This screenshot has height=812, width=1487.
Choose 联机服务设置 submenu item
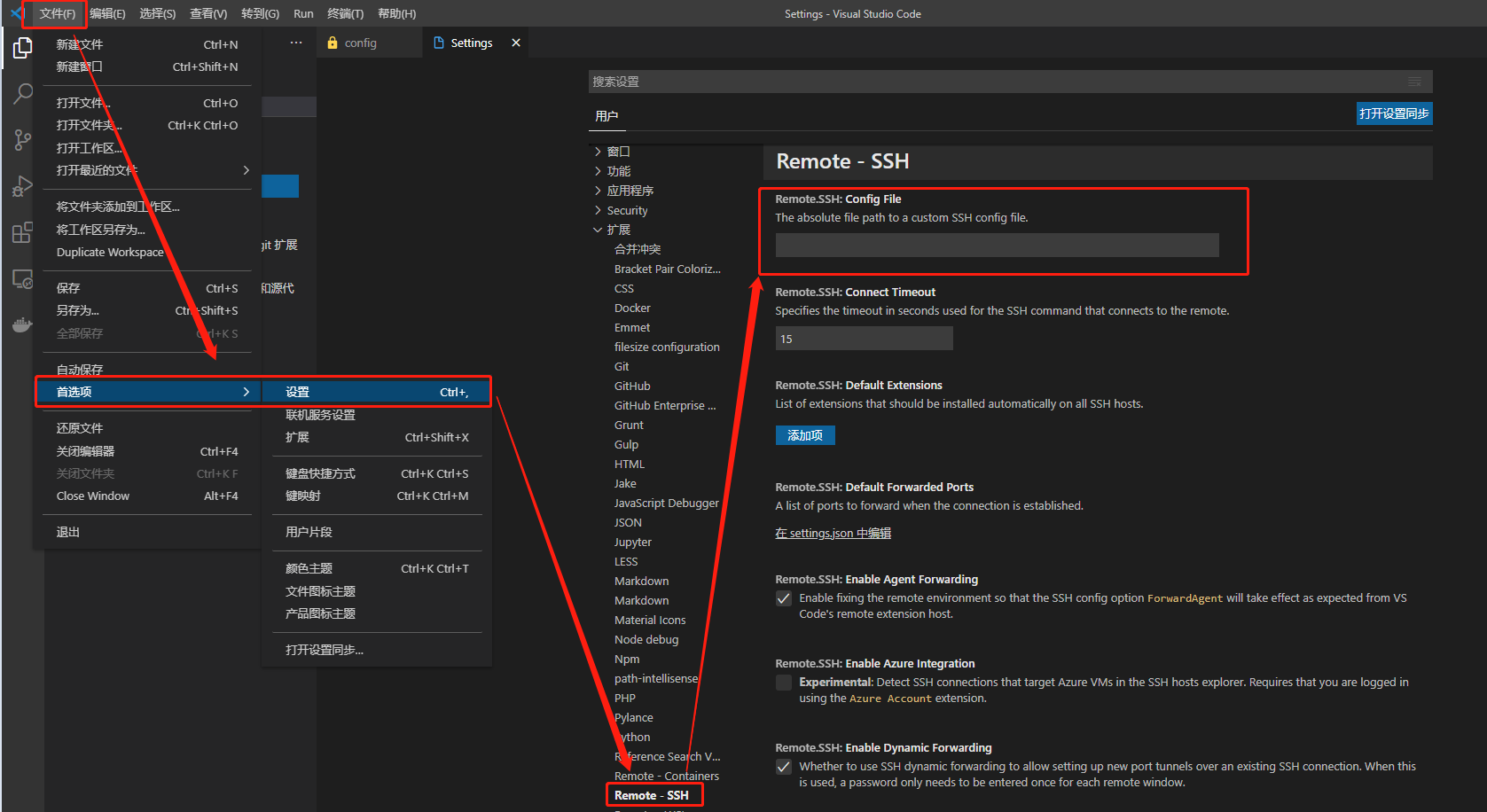[x=377, y=415]
